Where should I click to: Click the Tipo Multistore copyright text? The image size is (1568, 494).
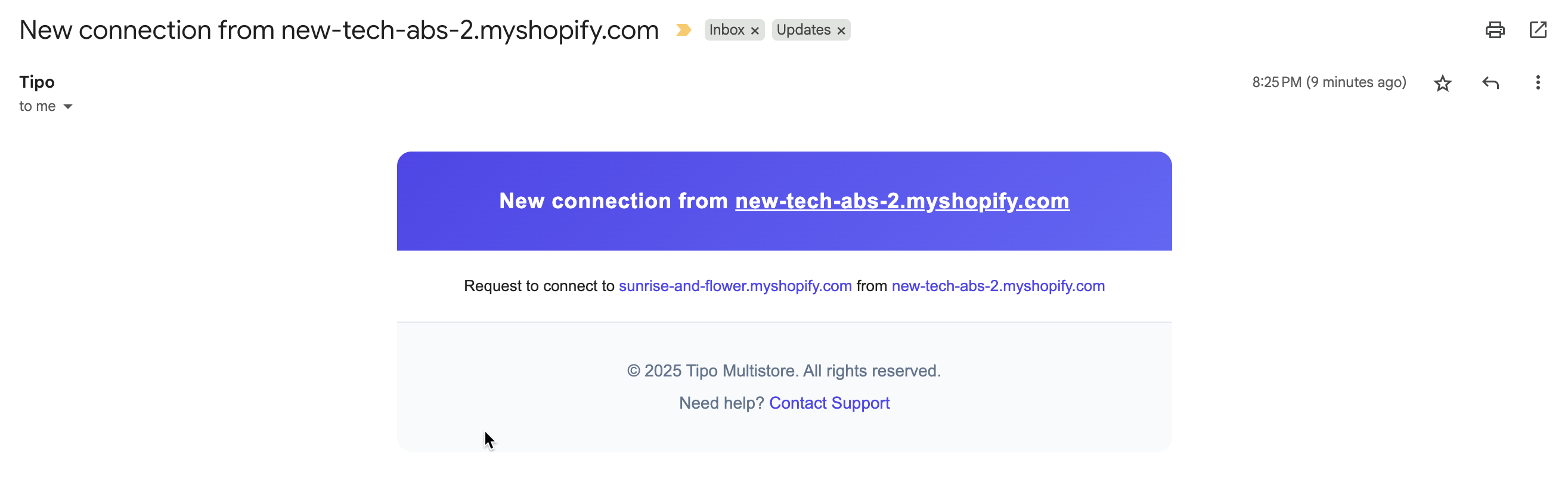784,370
